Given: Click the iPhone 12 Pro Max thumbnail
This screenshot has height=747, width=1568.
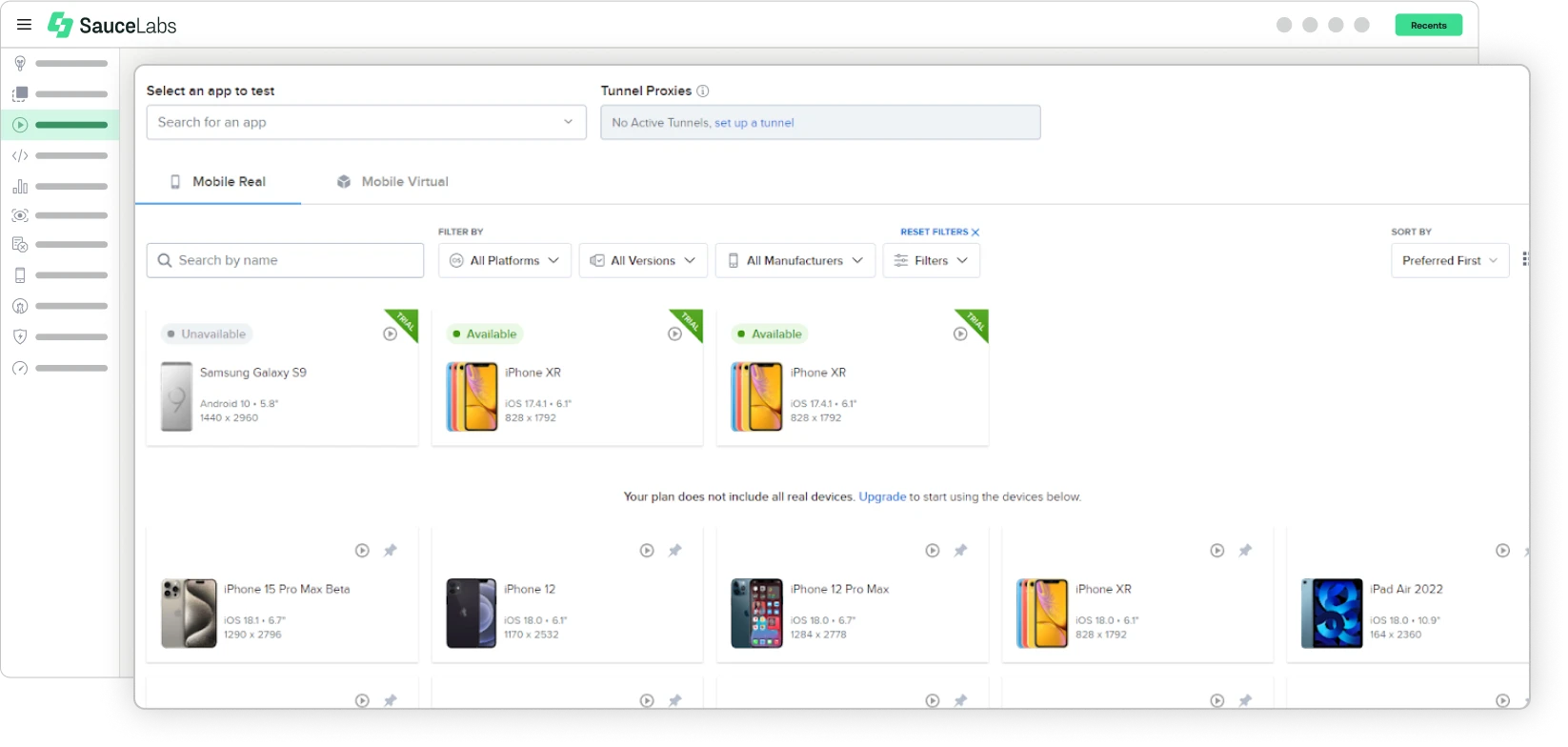Looking at the screenshot, I should click(x=756, y=613).
